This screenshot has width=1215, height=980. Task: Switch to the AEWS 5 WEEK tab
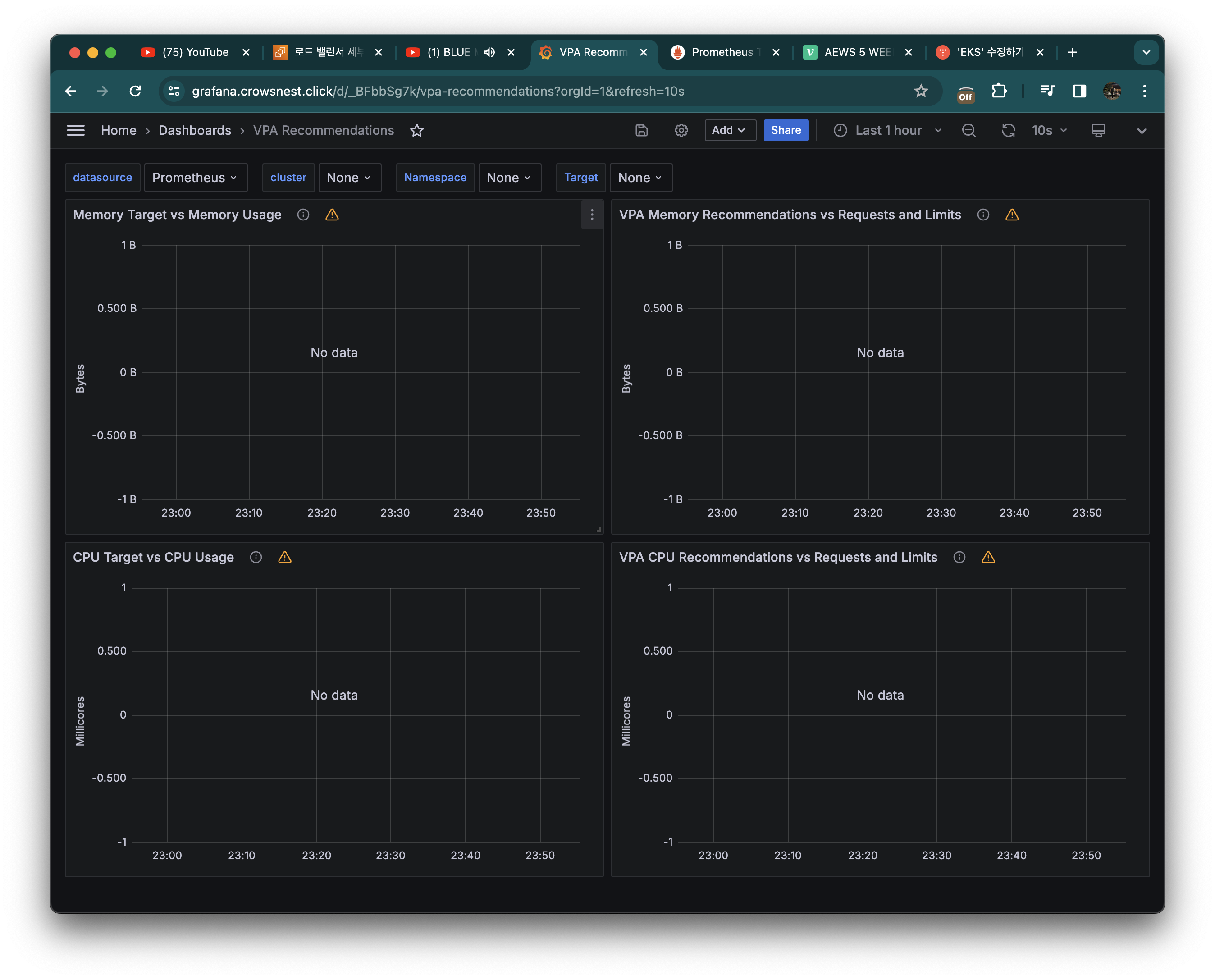tap(857, 52)
